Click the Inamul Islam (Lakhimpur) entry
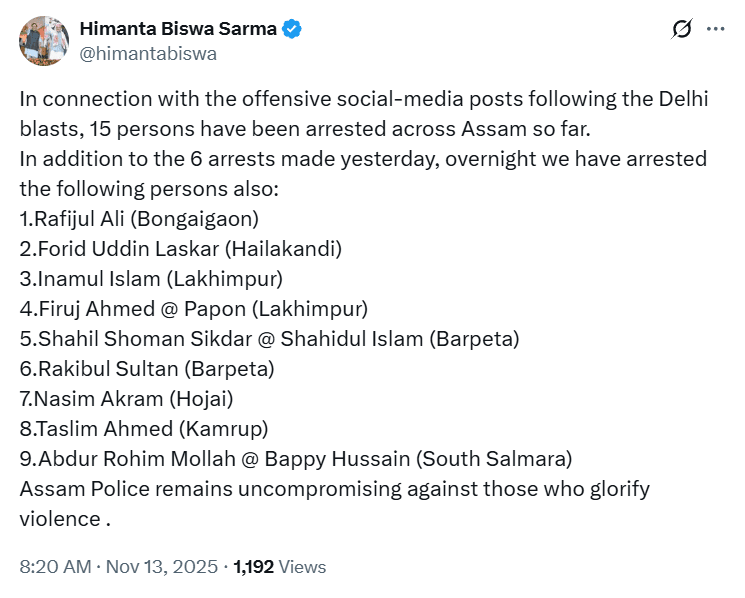This screenshot has height=598, width=745. (151, 278)
